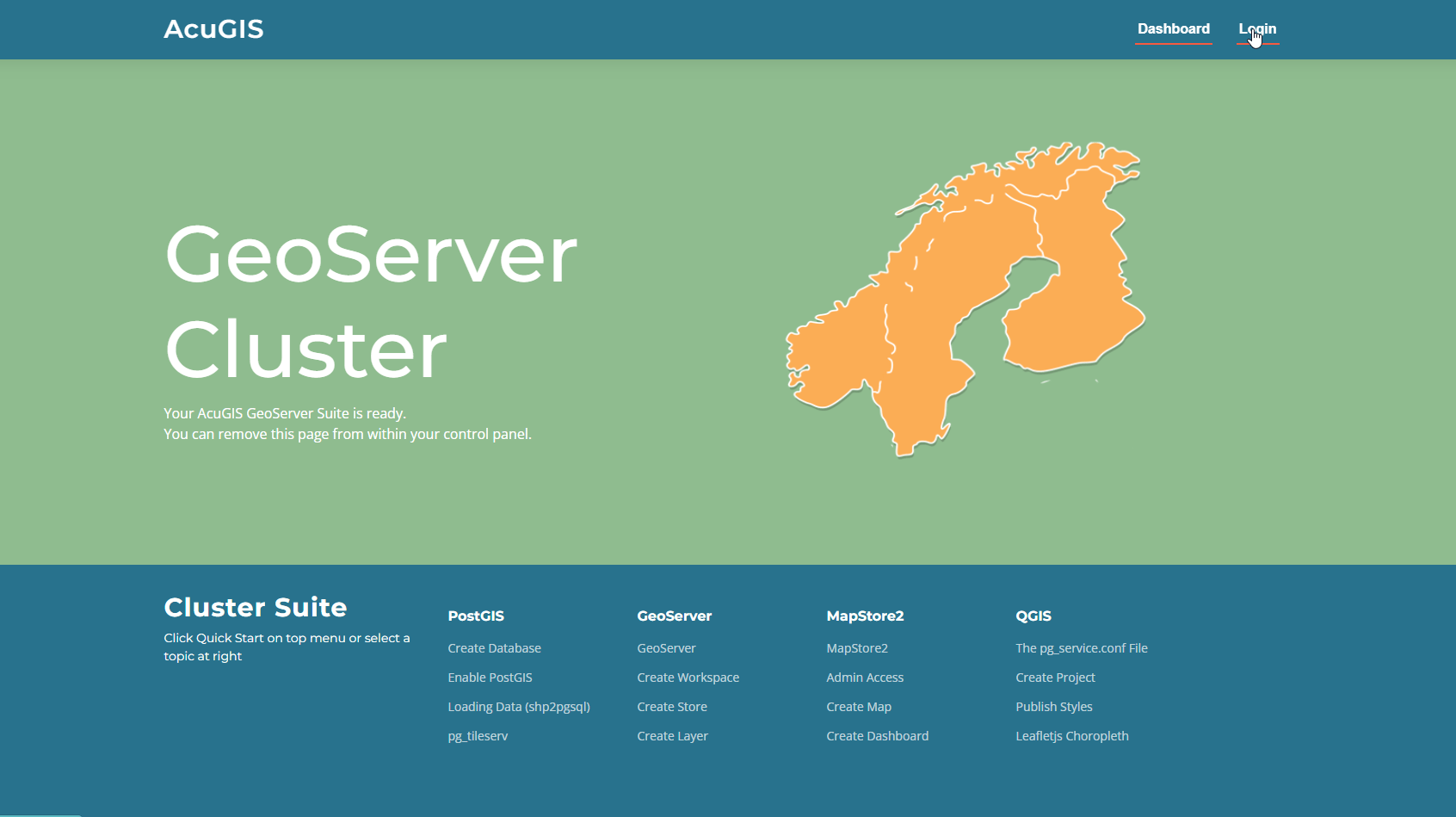Open the Create Store topic
The height and width of the screenshot is (817, 1456).
672,707
